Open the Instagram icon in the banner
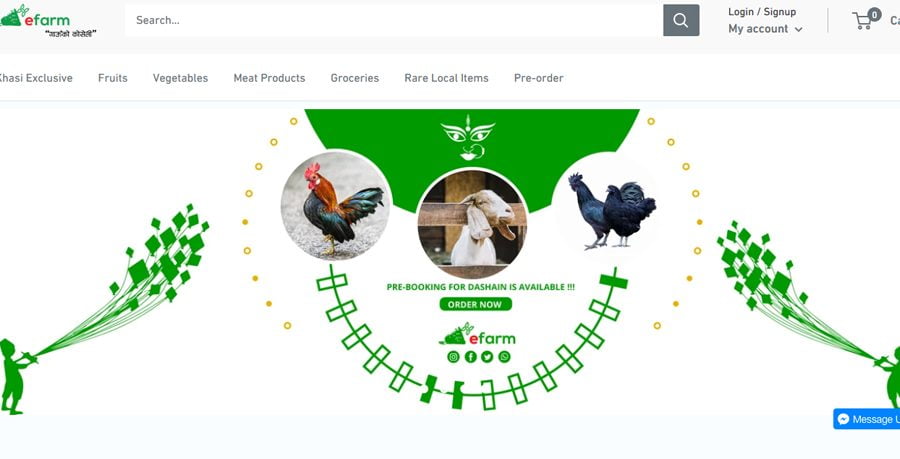900x459 pixels. 453,357
